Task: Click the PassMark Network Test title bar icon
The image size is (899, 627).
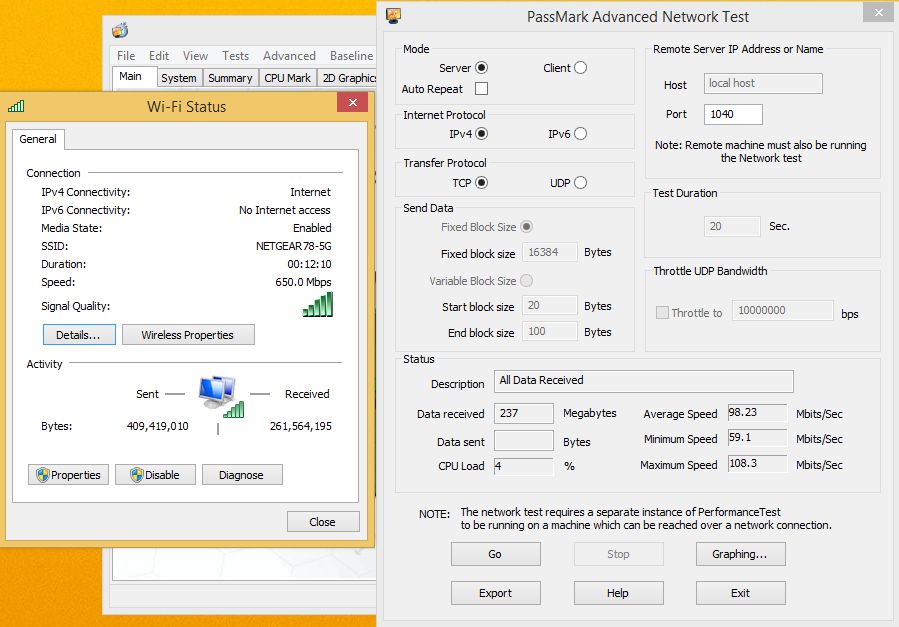Action: pos(393,15)
